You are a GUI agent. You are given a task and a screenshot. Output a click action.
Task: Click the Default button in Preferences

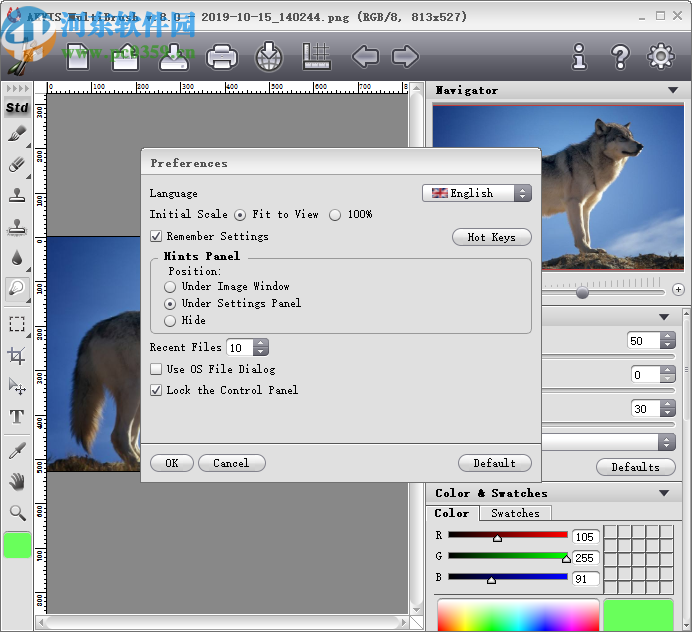click(x=495, y=463)
